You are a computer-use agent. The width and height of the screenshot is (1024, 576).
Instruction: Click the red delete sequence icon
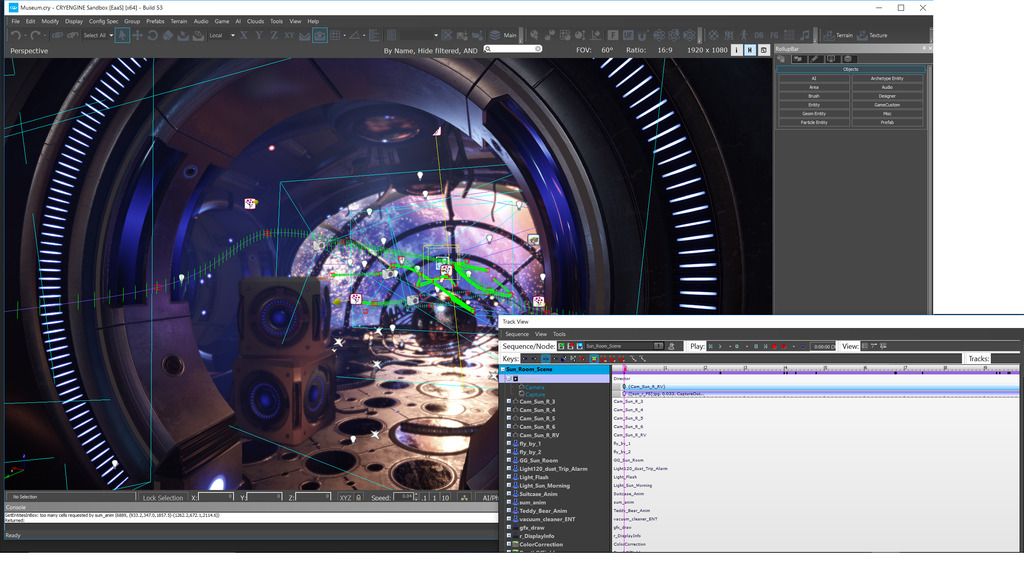570,346
